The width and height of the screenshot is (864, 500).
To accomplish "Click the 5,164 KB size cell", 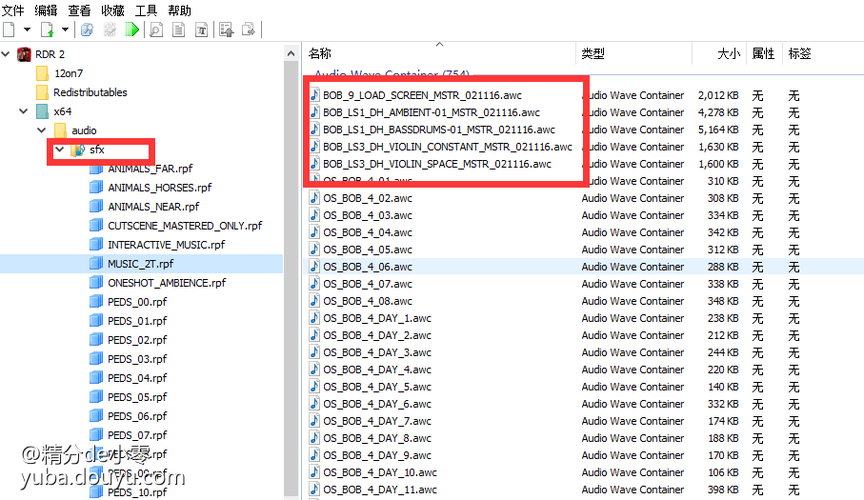I will click(x=718, y=130).
